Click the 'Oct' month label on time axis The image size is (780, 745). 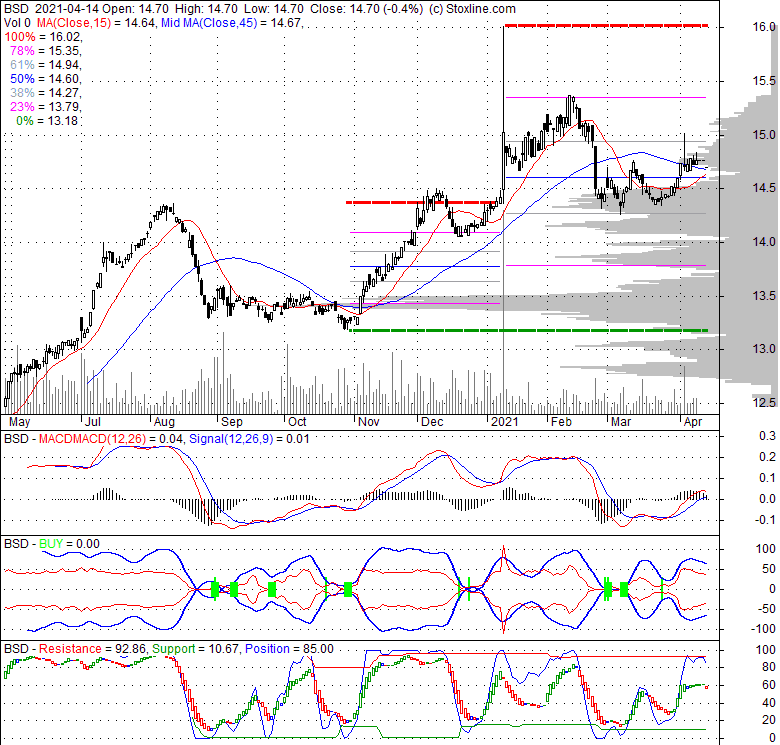coord(297,422)
